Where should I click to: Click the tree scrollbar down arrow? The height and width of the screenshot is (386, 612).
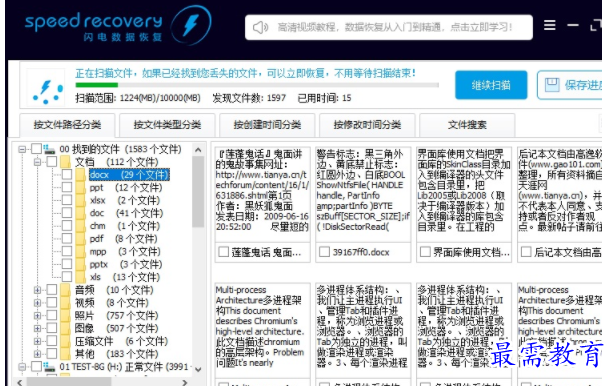[x=198, y=369]
